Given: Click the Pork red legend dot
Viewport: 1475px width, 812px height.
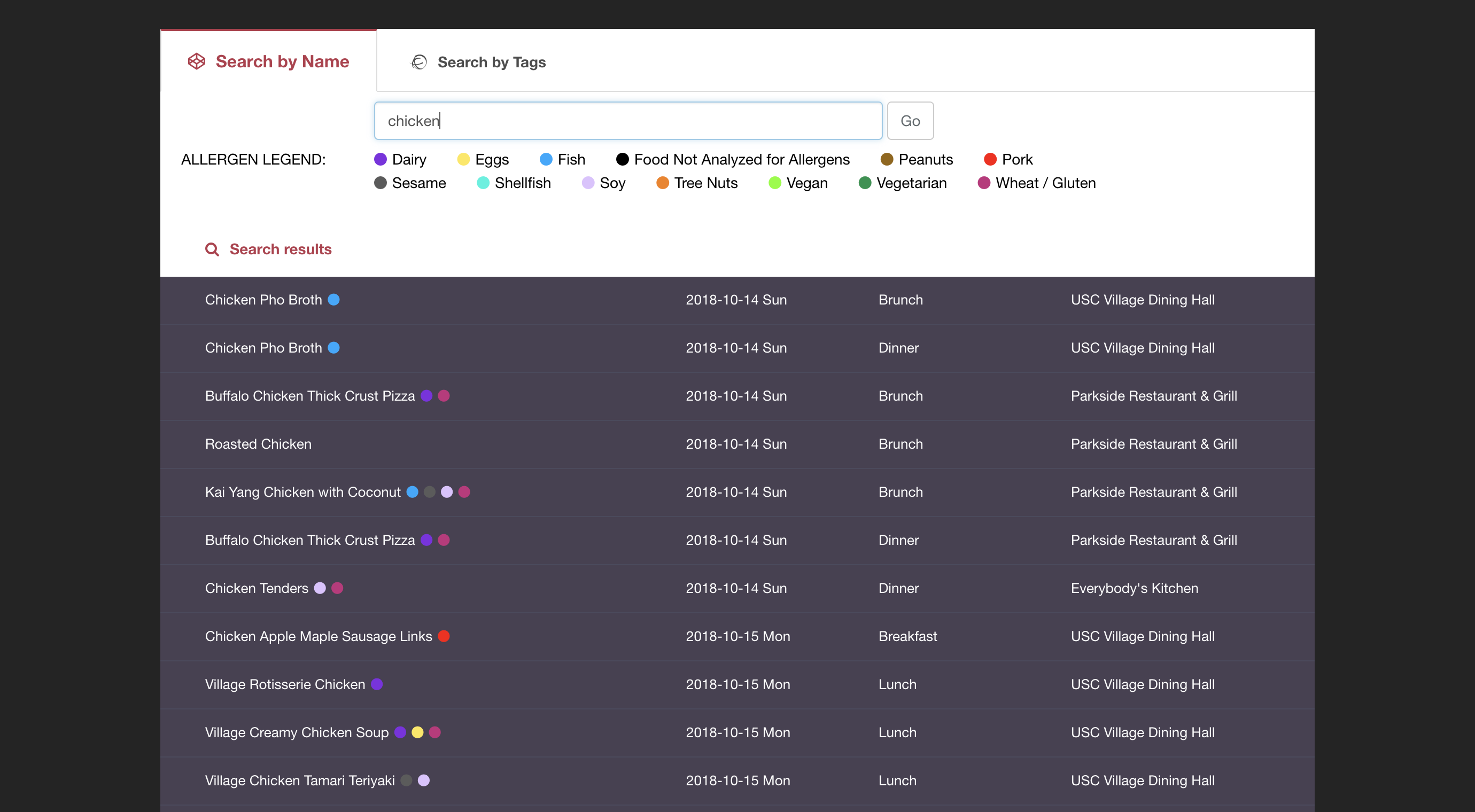Looking at the screenshot, I should (x=990, y=159).
